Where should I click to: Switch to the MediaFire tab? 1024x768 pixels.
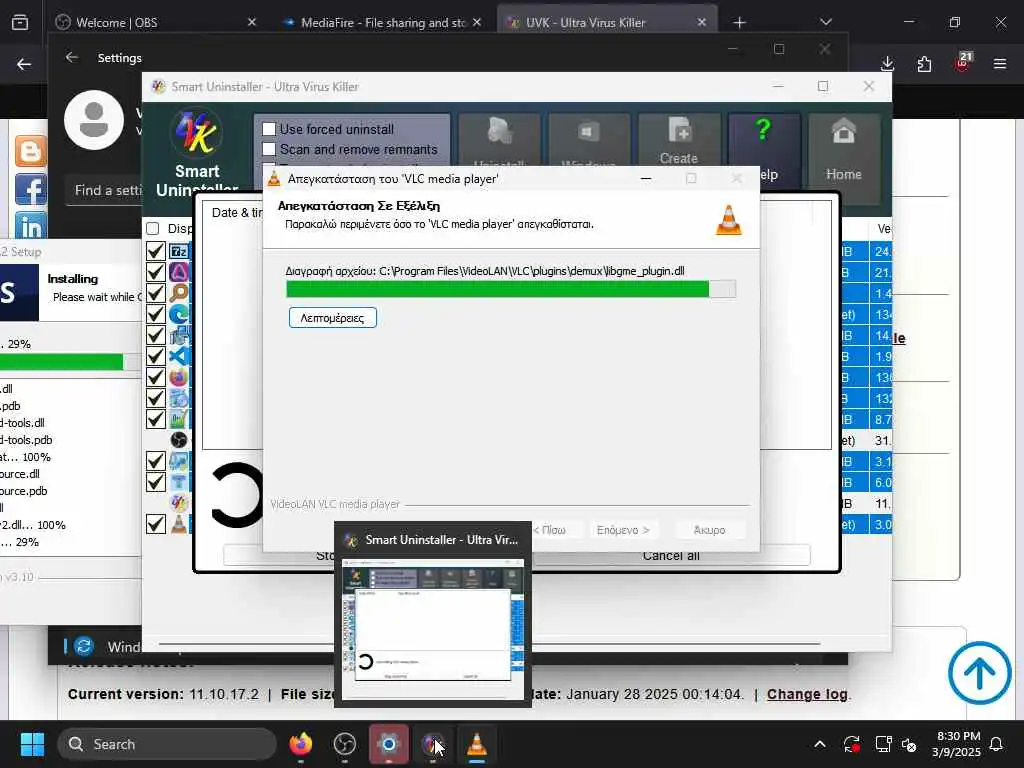point(383,22)
